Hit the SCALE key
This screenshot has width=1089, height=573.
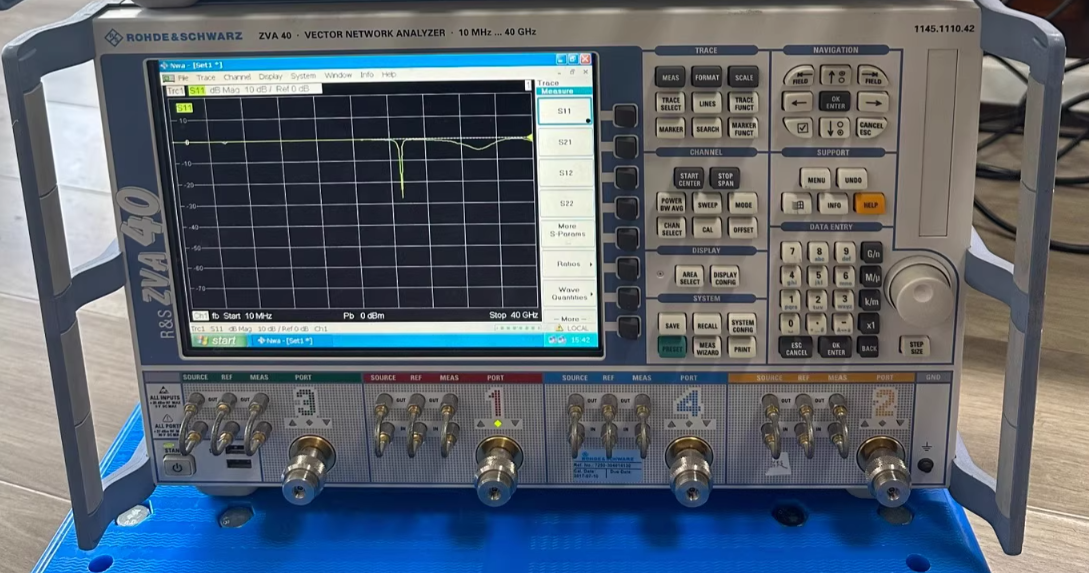click(x=743, y=78)
